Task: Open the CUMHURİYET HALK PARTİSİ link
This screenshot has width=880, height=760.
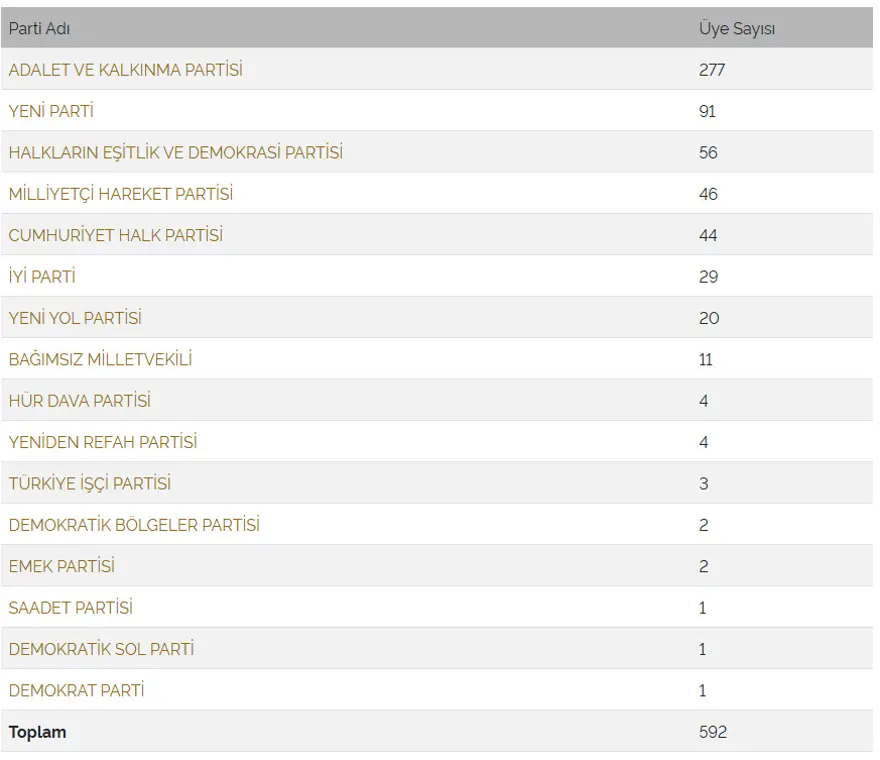Action: [116, 235]
